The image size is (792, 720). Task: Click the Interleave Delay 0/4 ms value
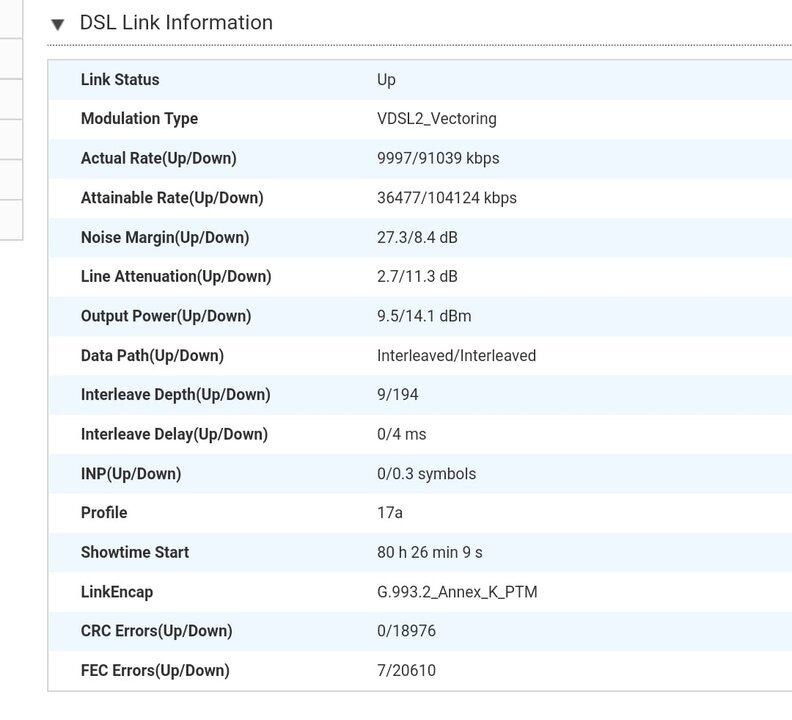pos(402,434)
